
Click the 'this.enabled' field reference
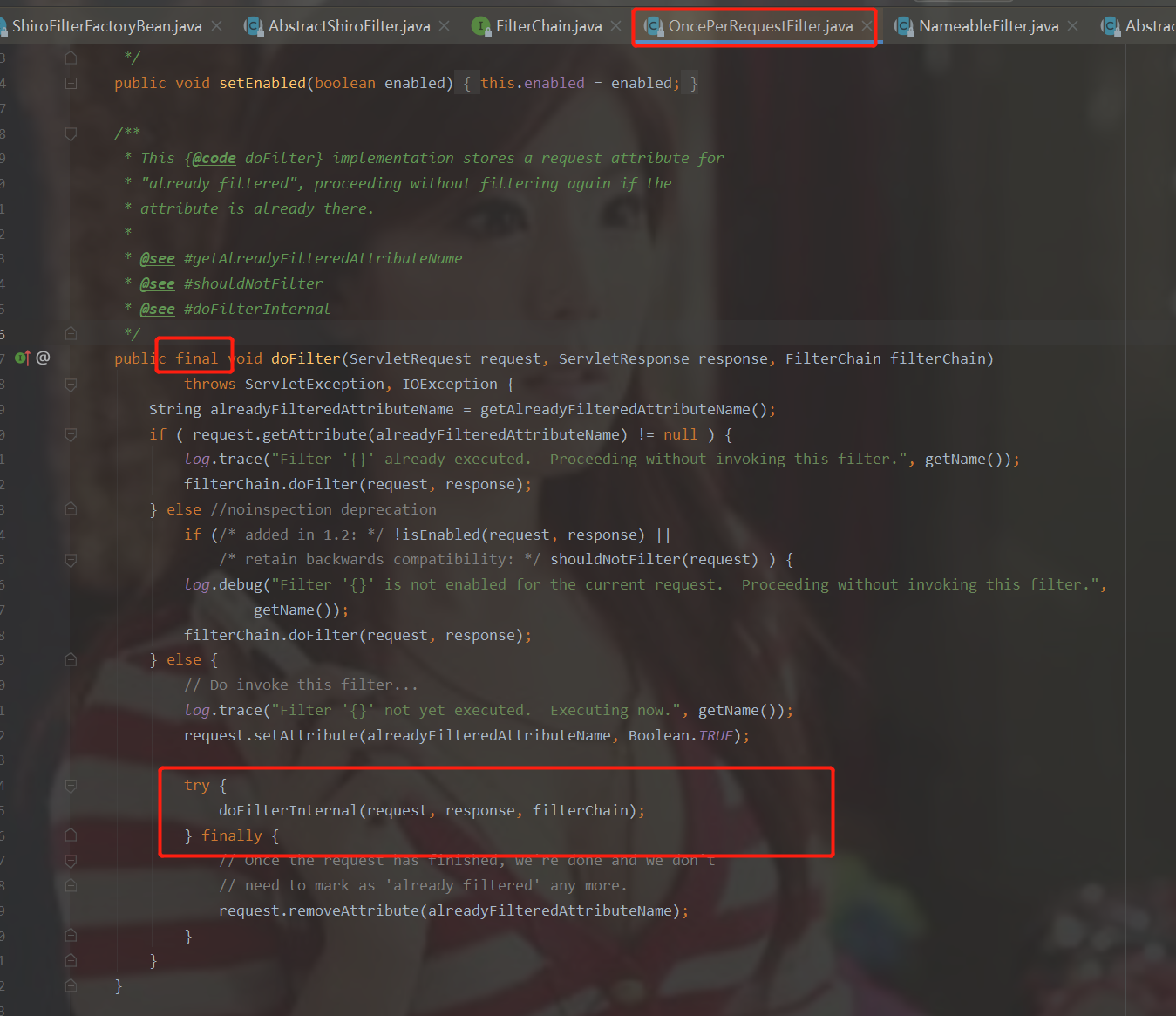click(533, 83)
